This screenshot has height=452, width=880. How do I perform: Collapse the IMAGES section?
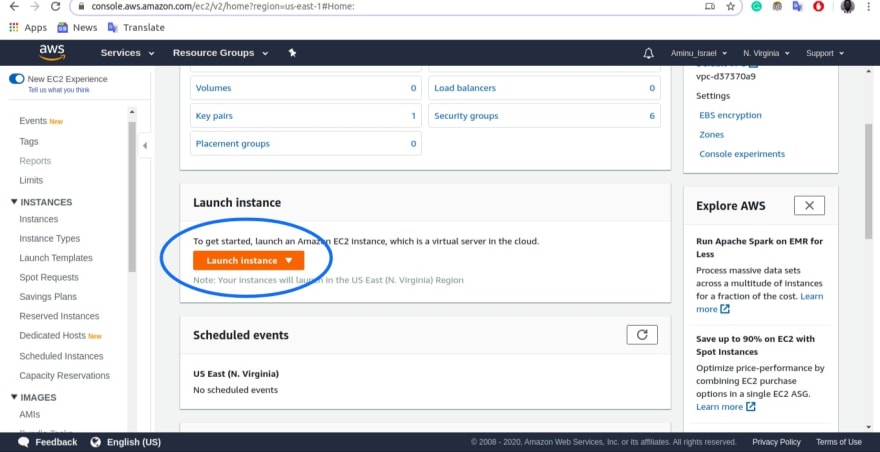coord(14,397)
